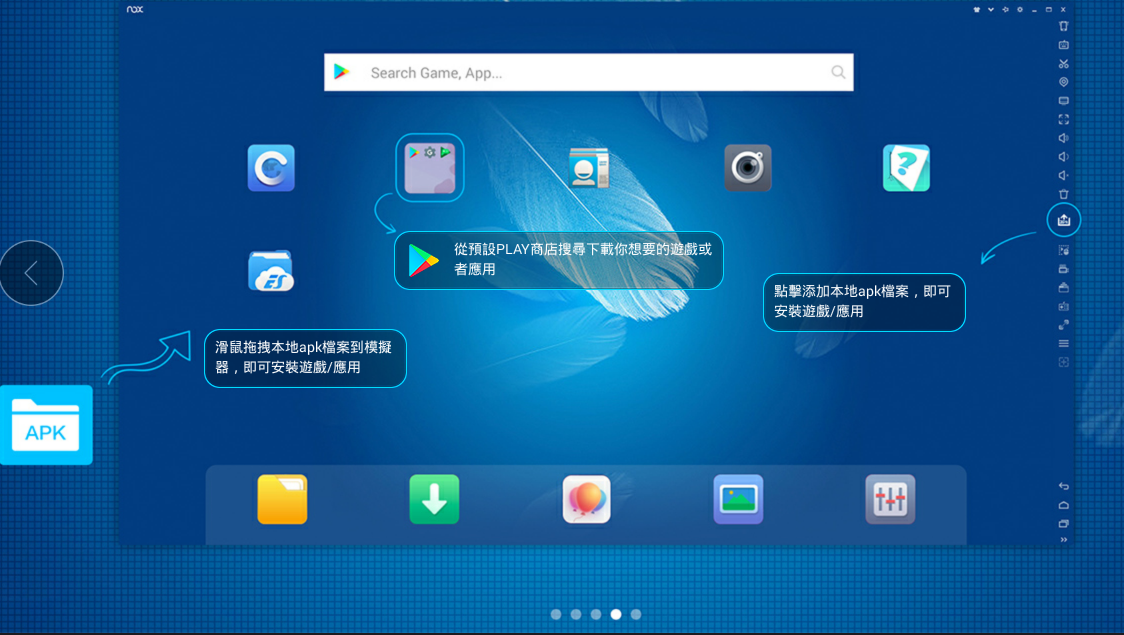Expand the sidebar double-chevron at bottom
This screenshot has height=635, width=1124.
pyautogui.click(x=1064, y=540)
